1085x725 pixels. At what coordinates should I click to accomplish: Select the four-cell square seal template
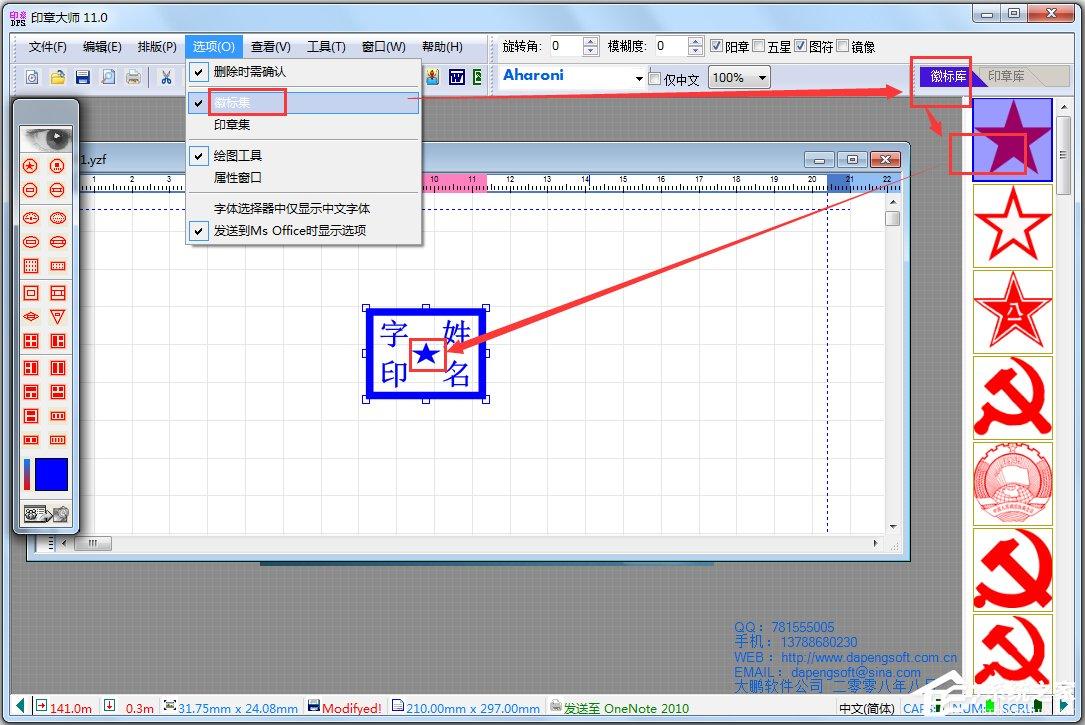click(x=30, y=341)
